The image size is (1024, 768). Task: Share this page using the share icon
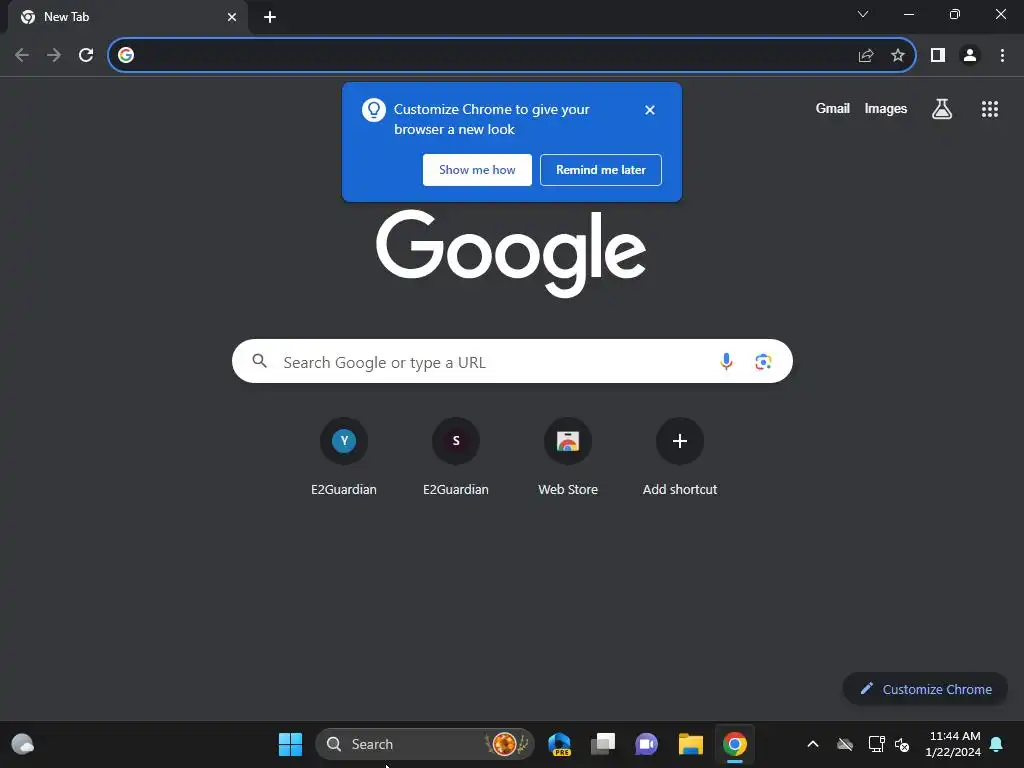[x=866, y=56]
